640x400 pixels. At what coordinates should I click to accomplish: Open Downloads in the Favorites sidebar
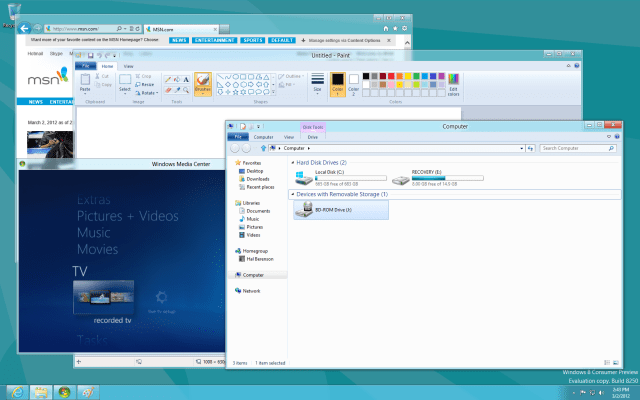point(257,179)
